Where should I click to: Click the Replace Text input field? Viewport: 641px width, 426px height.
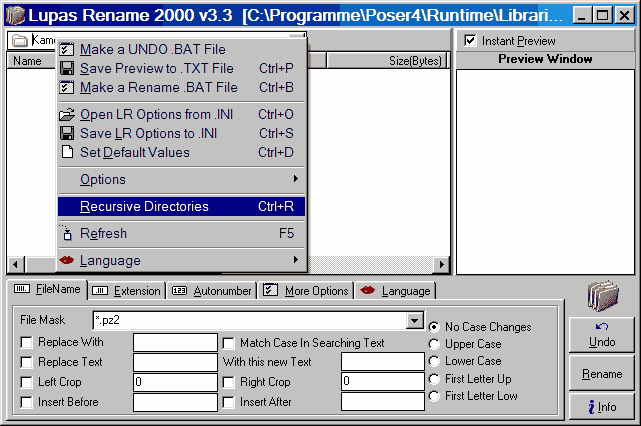(x=175, y=362)
